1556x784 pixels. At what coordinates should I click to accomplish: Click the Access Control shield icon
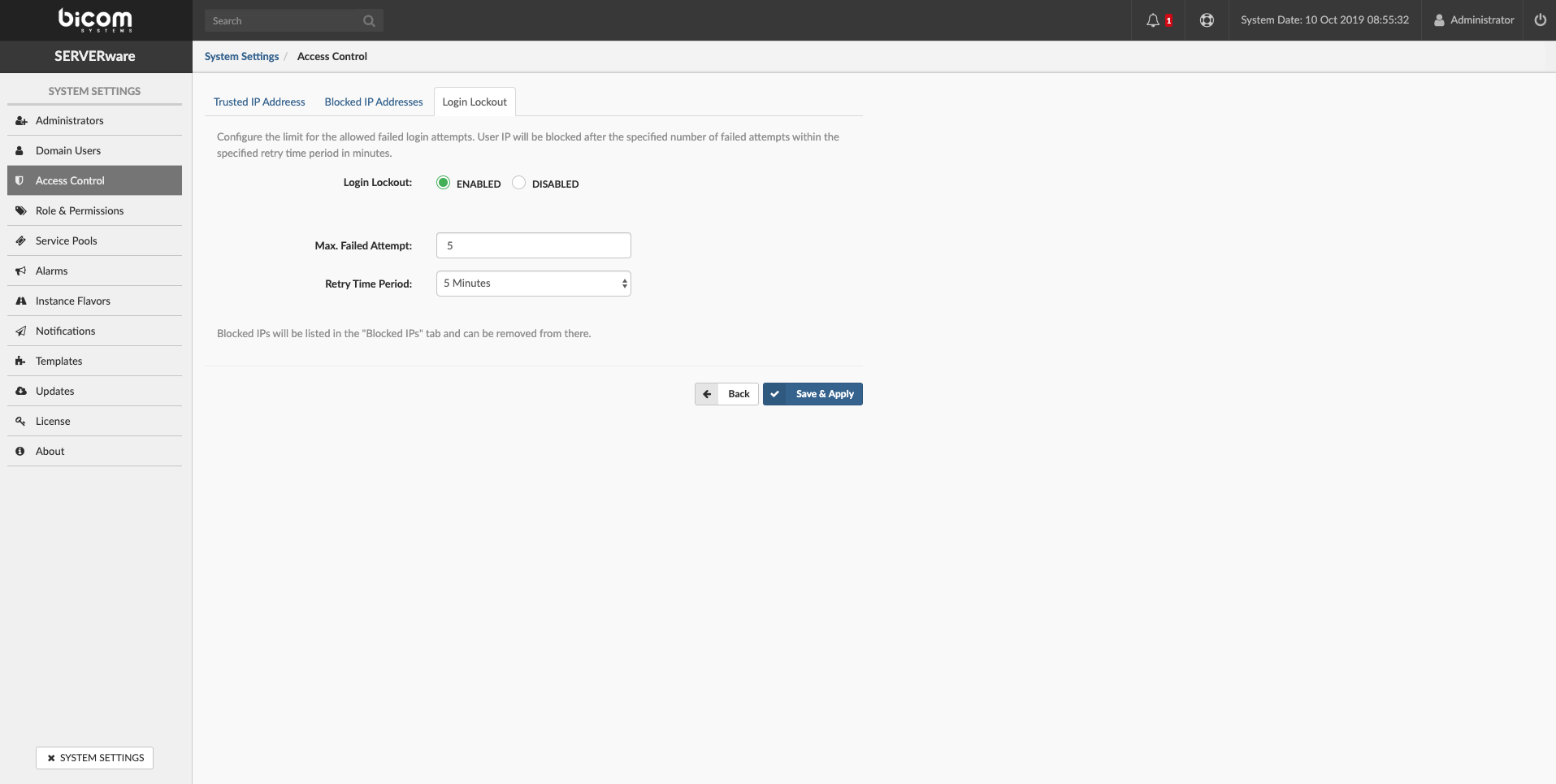(x=20, y=180)
